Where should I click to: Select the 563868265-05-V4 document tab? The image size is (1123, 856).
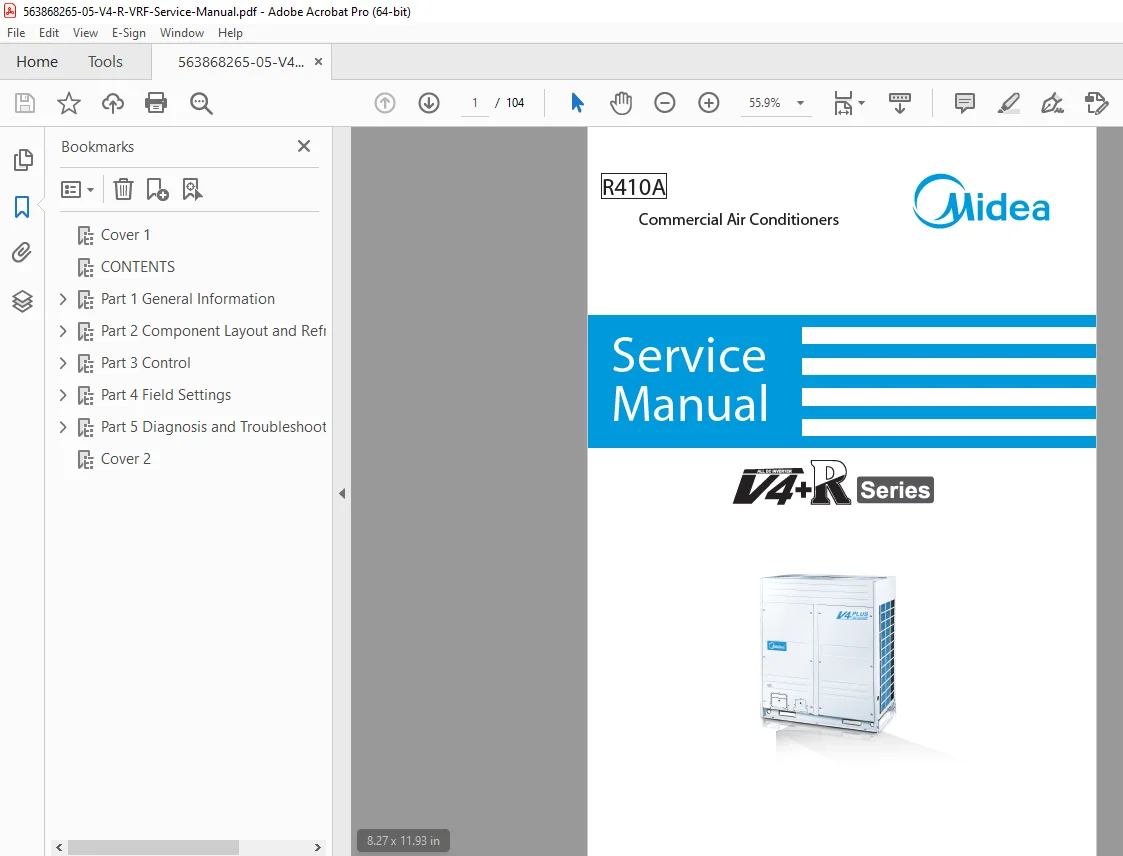point(241,62)
